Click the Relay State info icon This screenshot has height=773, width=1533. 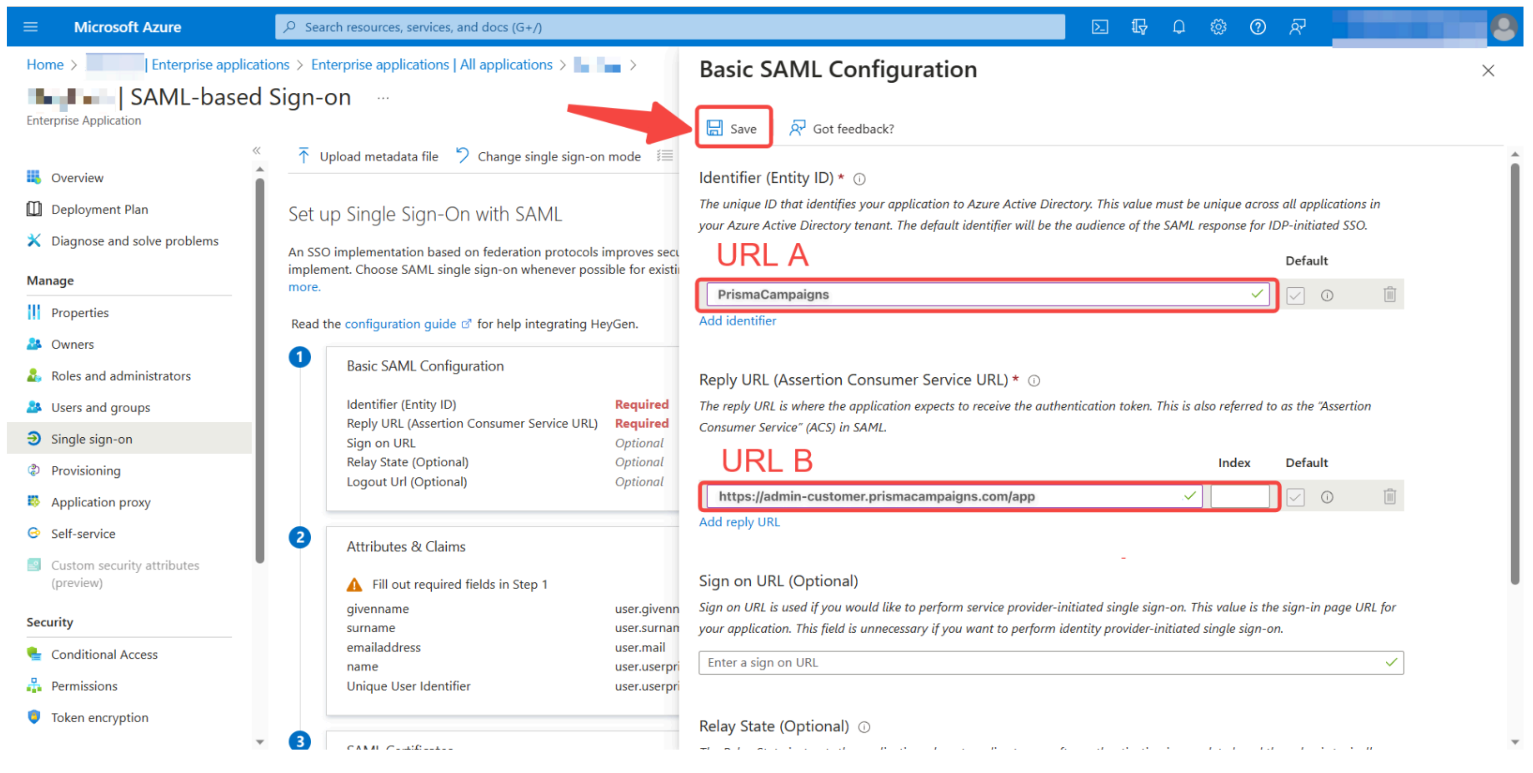tap(864, 727)
